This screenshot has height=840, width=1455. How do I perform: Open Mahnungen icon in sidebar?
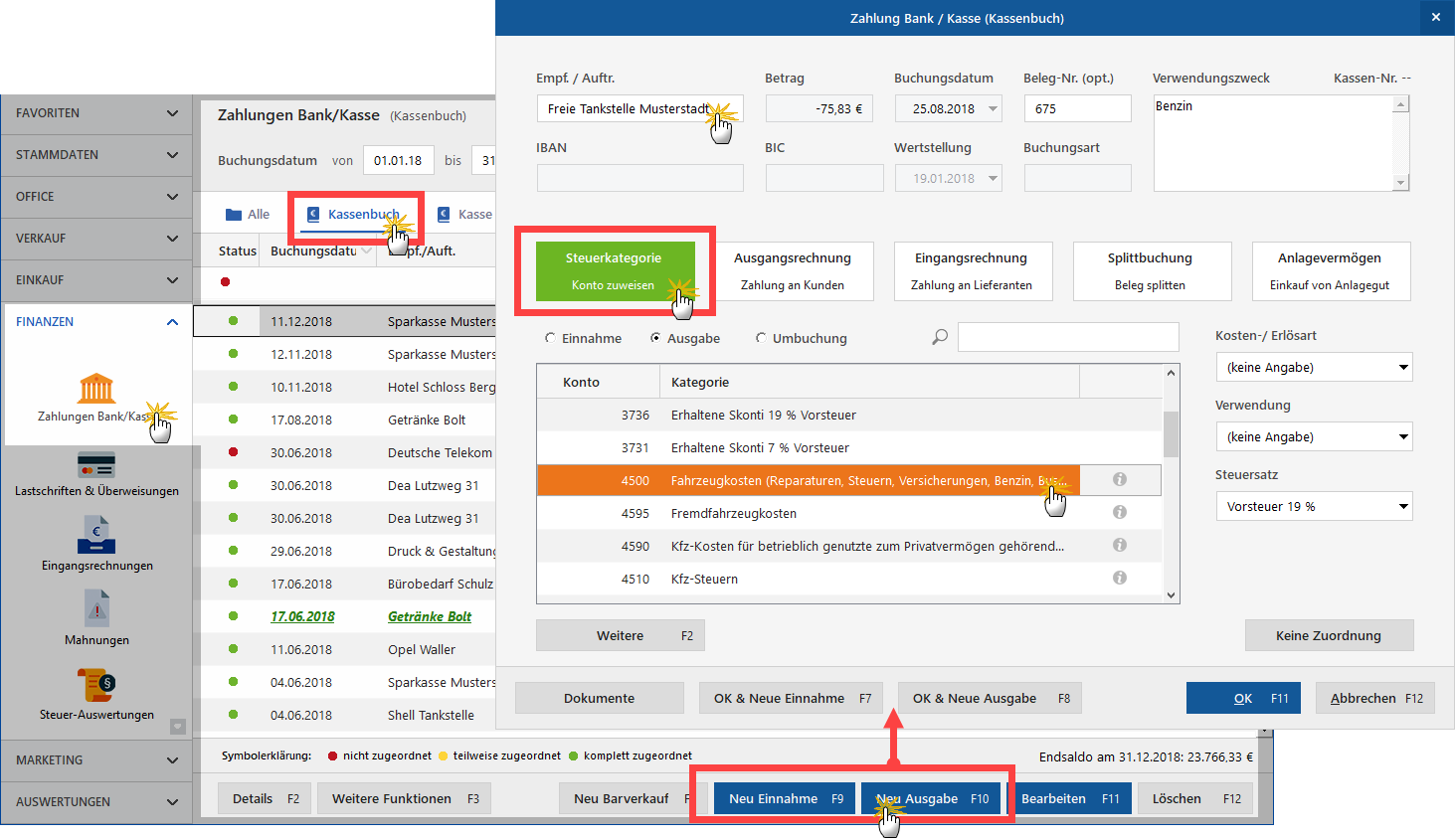point(96,608)
